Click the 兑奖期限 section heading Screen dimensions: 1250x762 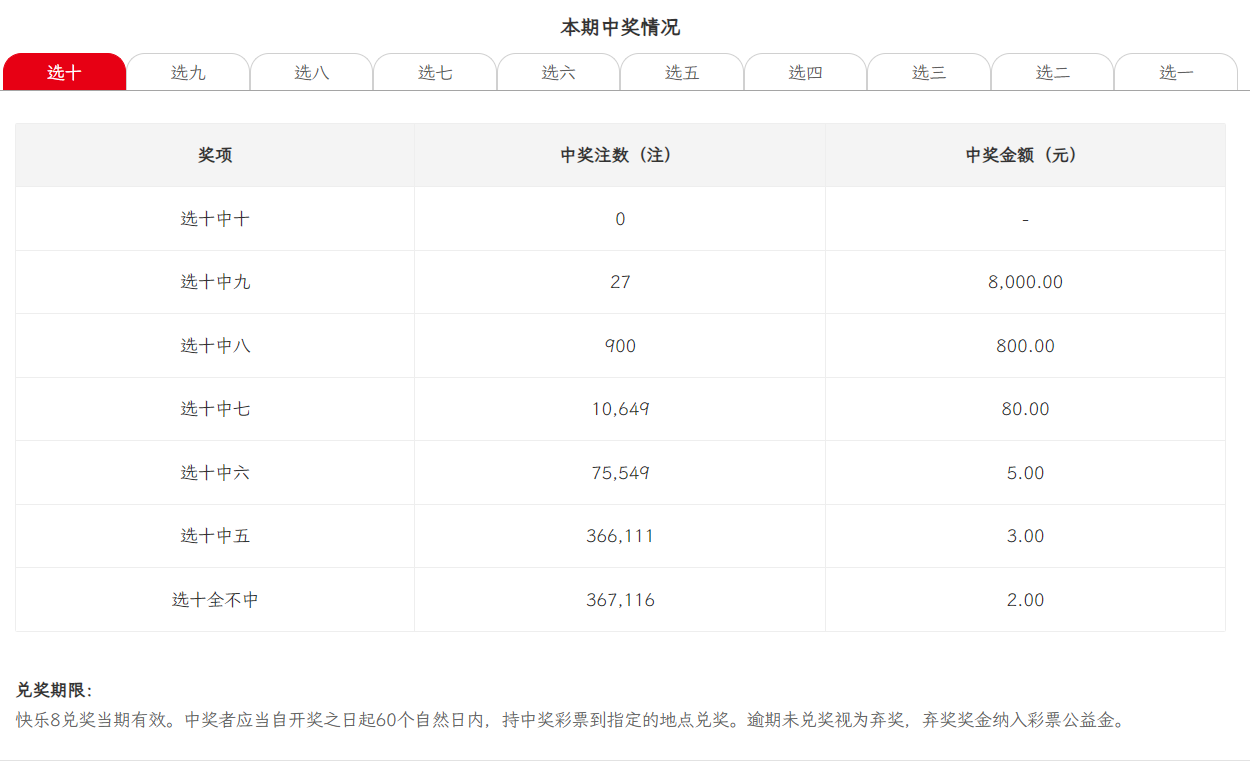coord(54,690)
